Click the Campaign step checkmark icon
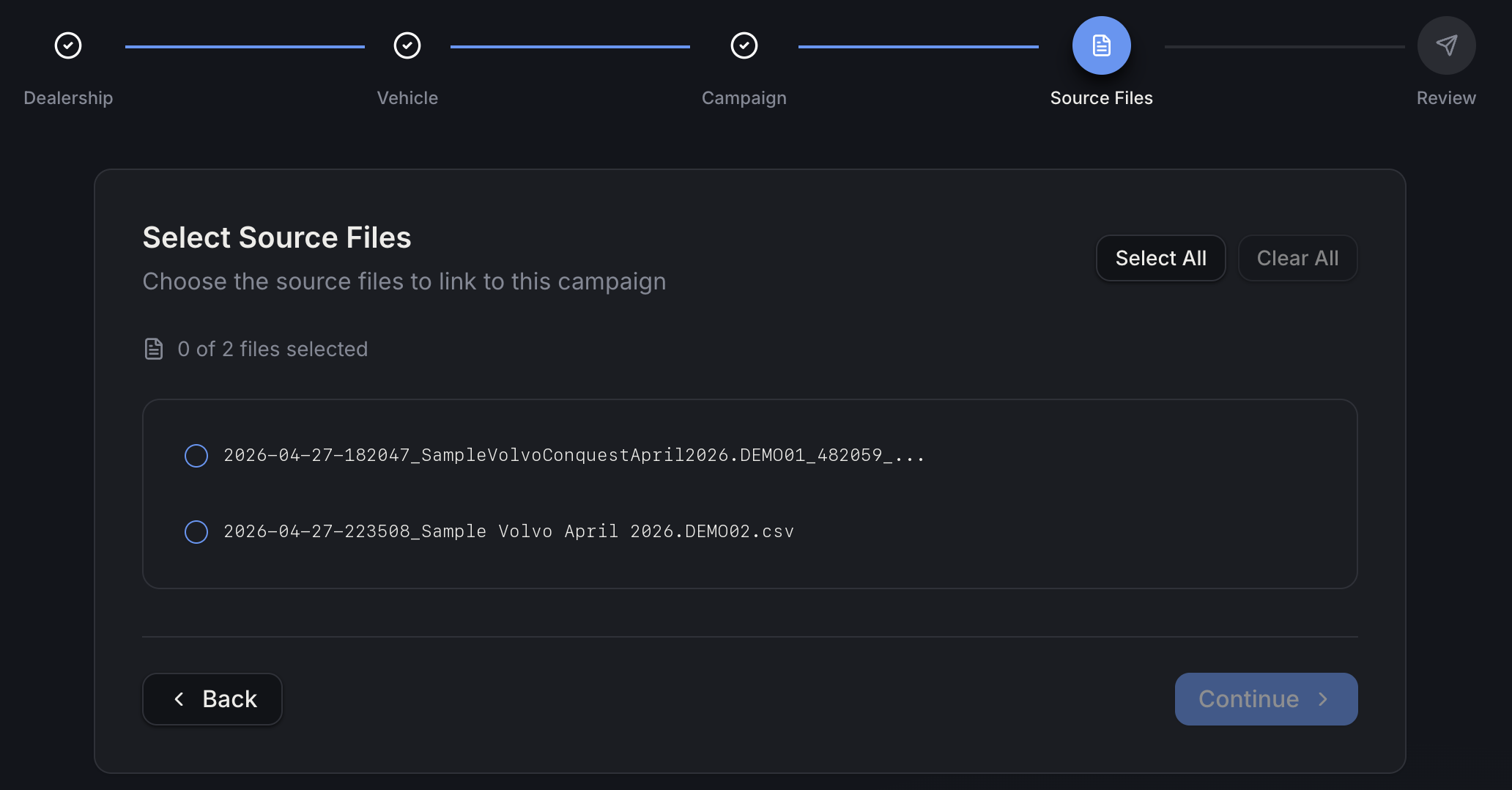The height and width of the screenshot is (790, 1512). [x=744, y=45]
